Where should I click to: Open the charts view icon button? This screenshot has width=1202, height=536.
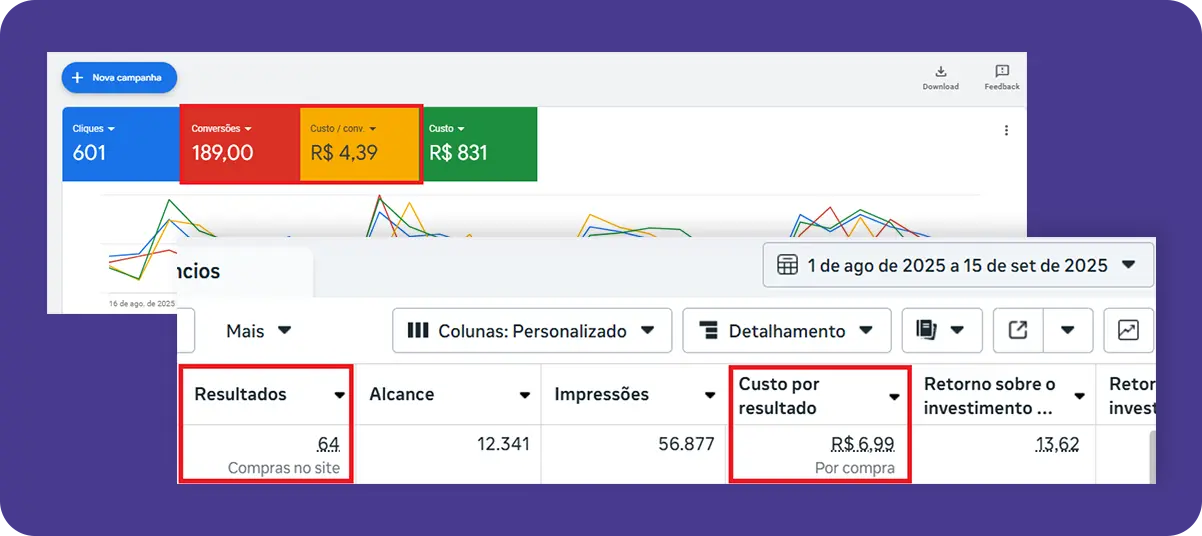(1128, 331)
